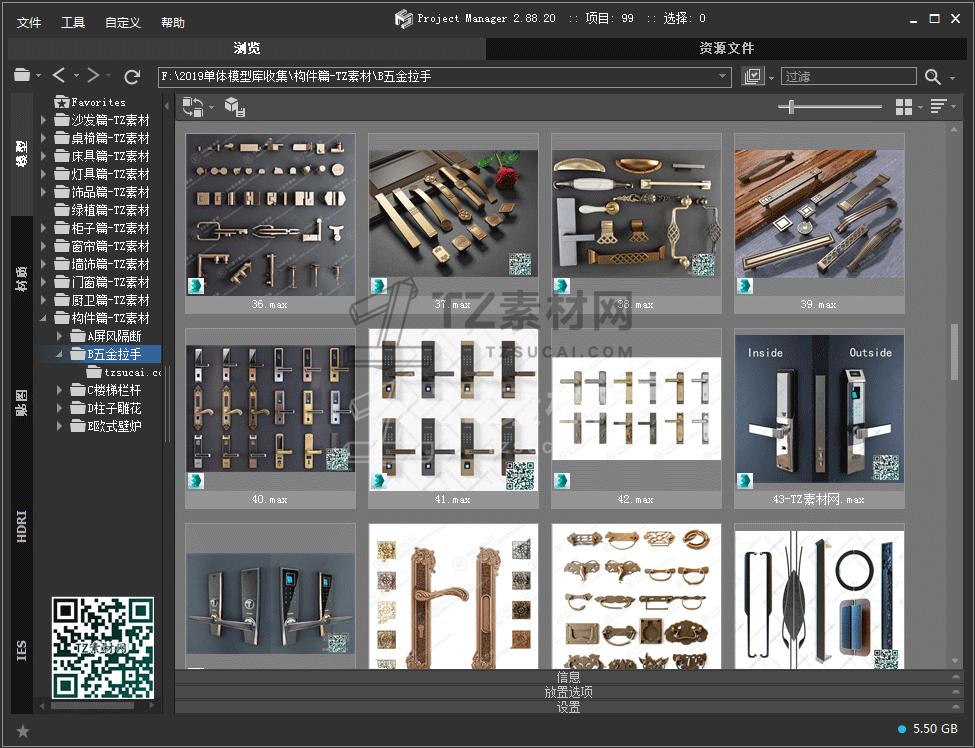Expand the 信息 panel bar
This screenshot has height=748, width=975.
coord(568,677)
